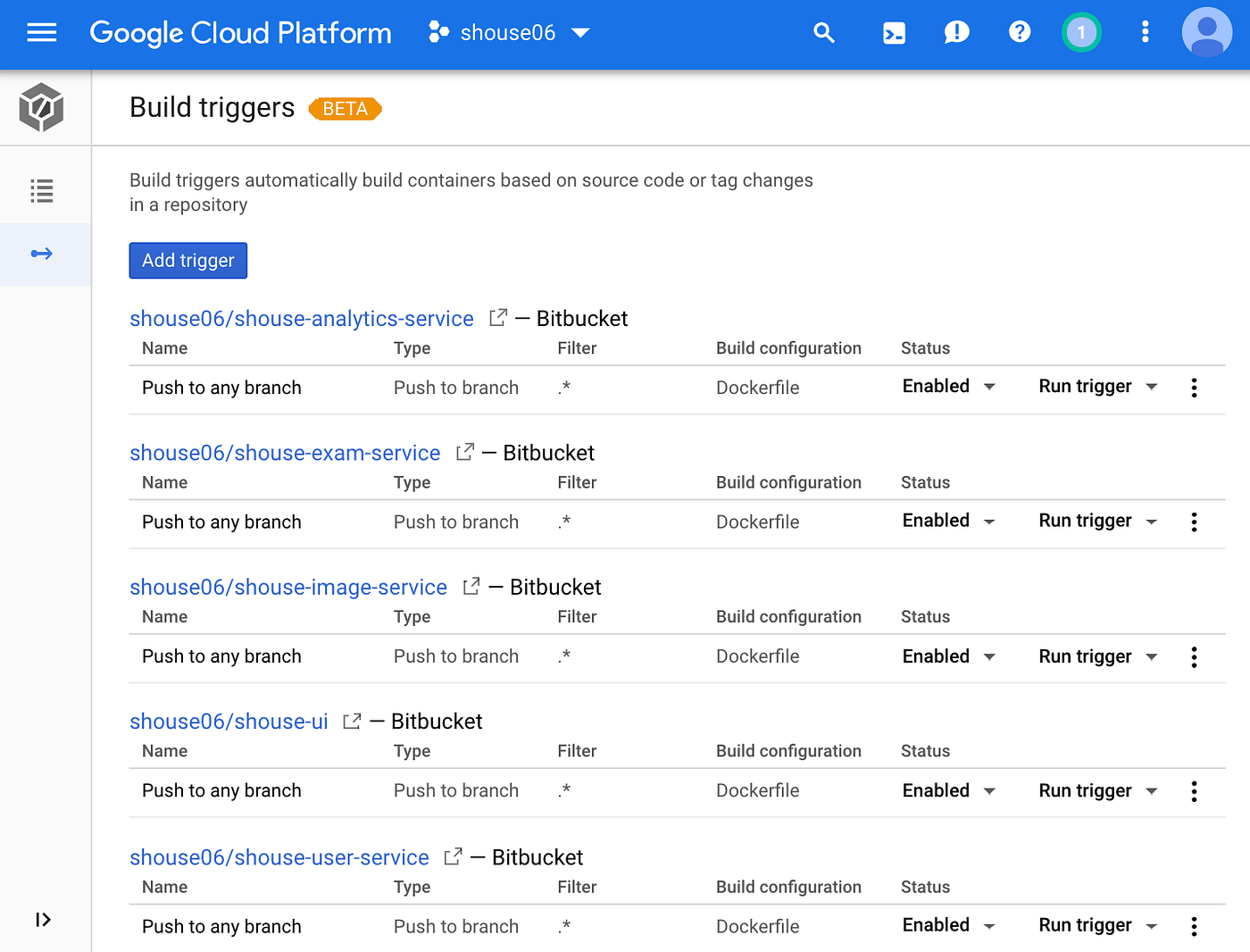Select the build triggers arrow icon in sidebar
The width and height of the screenshot is (1250, 952).
click(41, 254)
